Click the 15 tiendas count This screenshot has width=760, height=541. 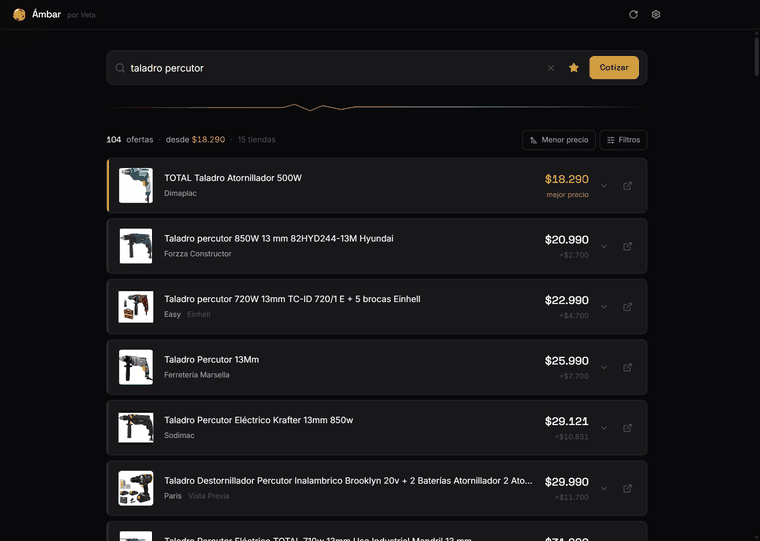(x=256, y=140)
